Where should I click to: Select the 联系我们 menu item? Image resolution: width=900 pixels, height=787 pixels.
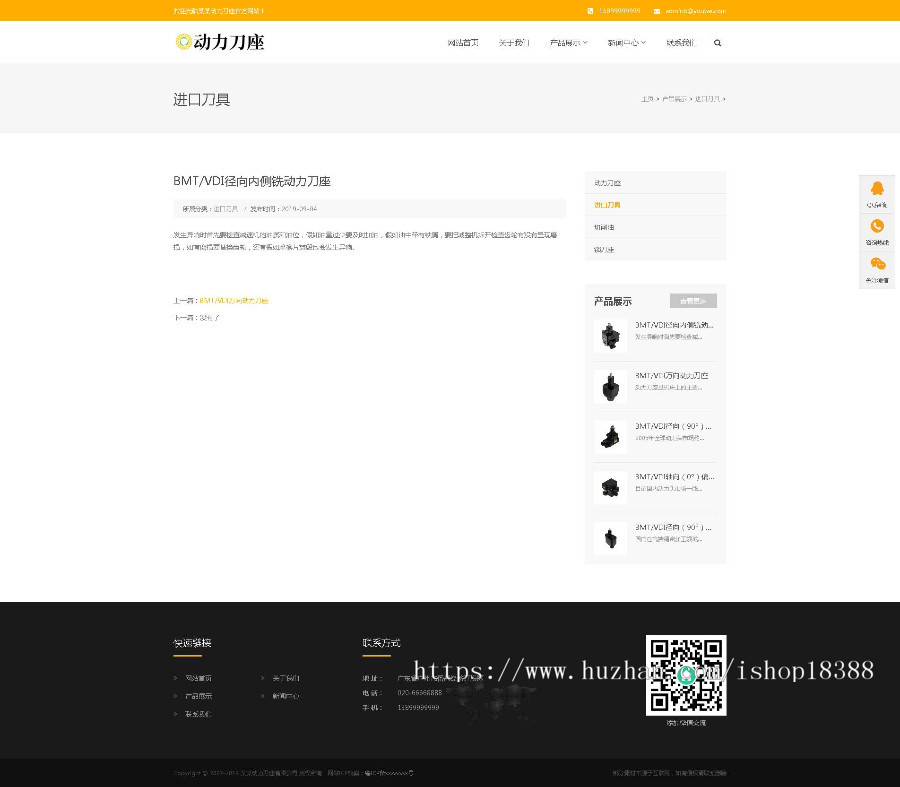pos(680,42)
